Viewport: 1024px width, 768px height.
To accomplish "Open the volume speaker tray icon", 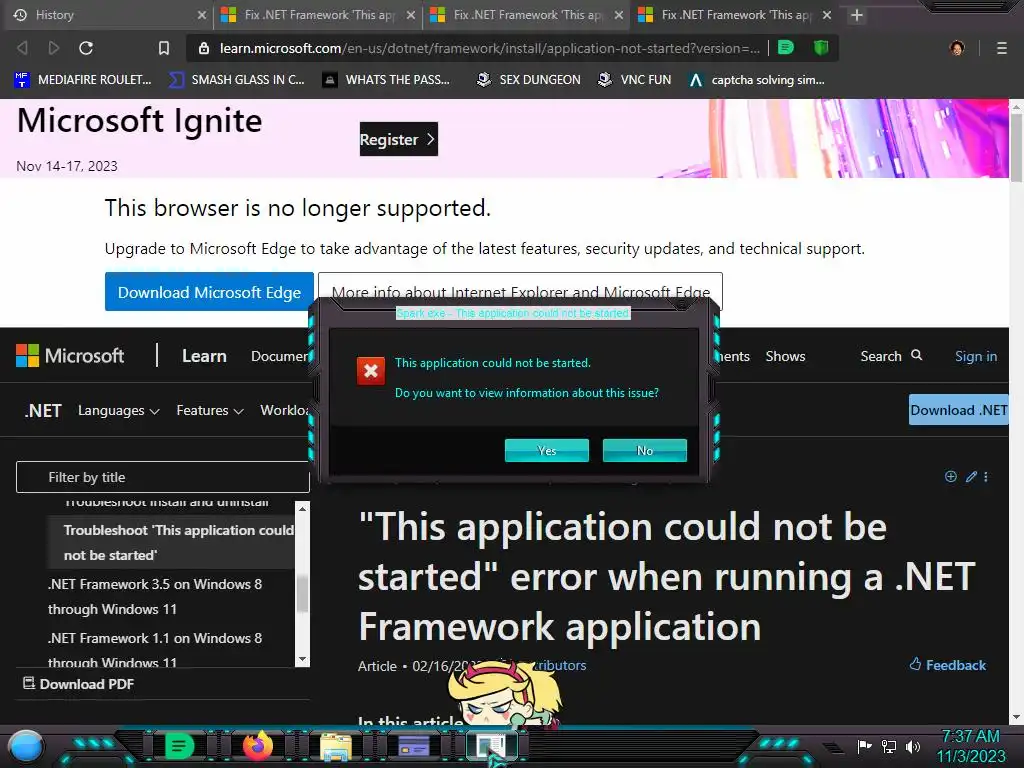I will point(912,746).
